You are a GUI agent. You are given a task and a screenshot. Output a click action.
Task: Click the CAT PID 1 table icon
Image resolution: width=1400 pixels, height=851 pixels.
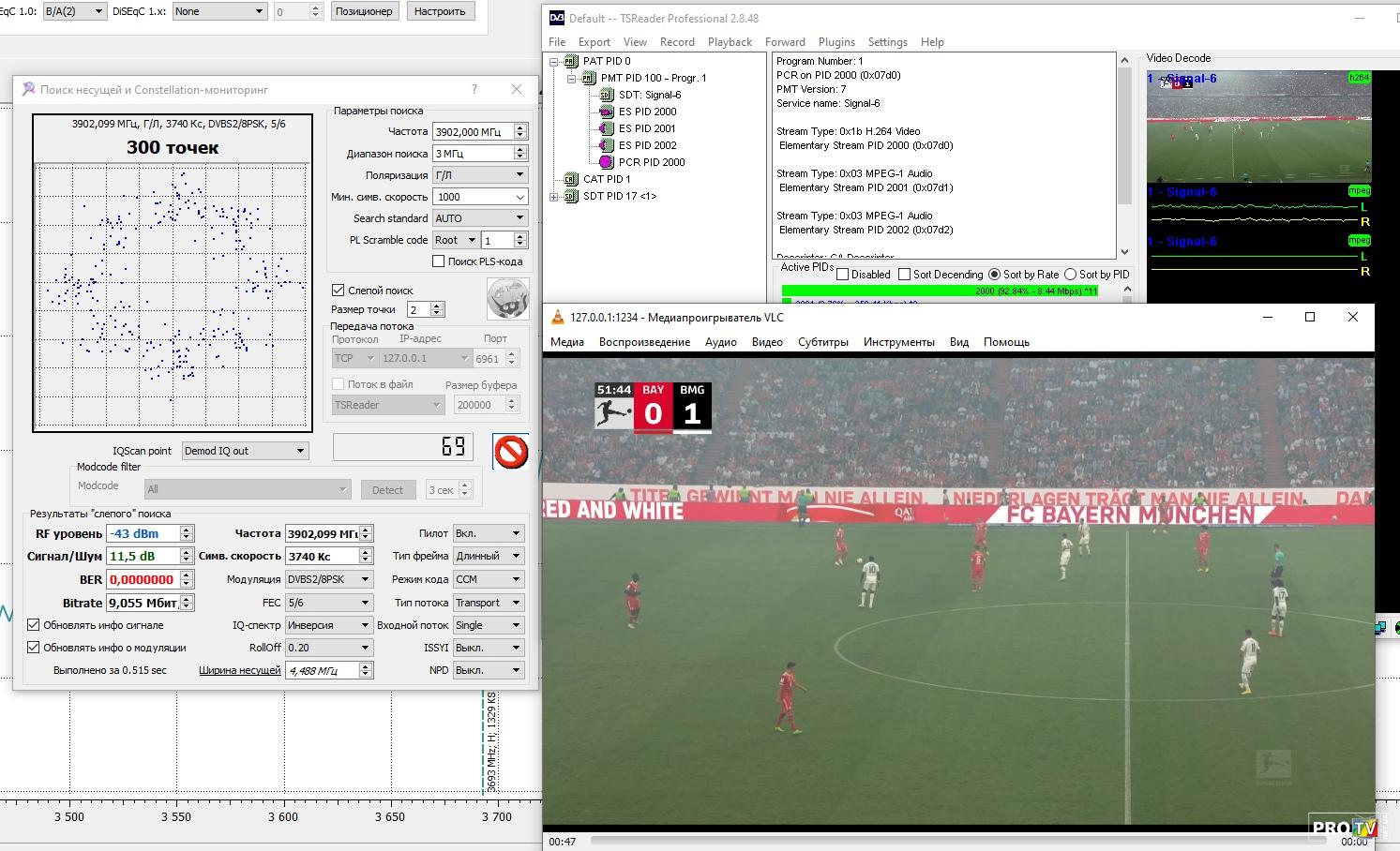coord(570,179)
